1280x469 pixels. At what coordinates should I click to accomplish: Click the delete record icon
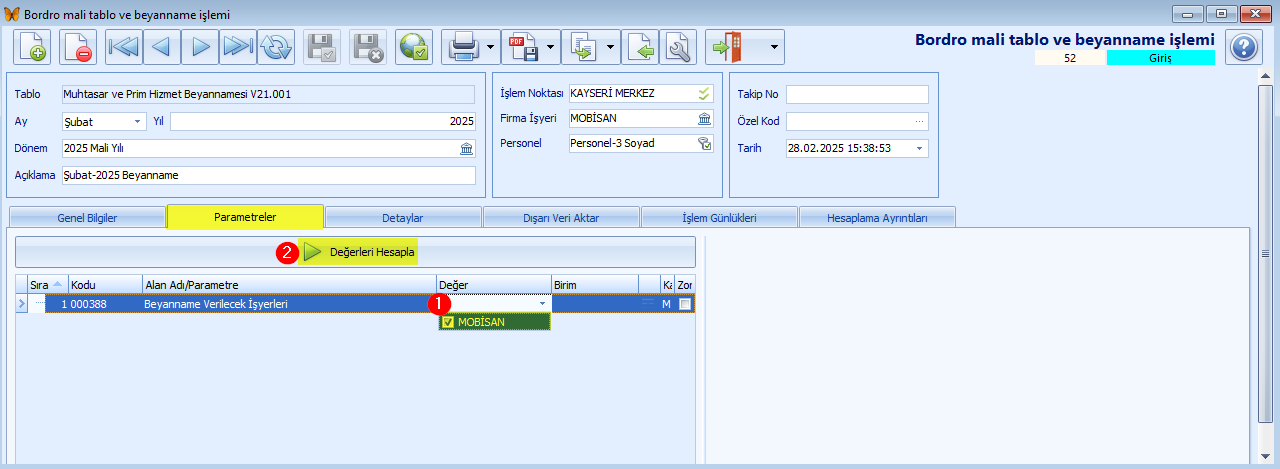(77, 47)
